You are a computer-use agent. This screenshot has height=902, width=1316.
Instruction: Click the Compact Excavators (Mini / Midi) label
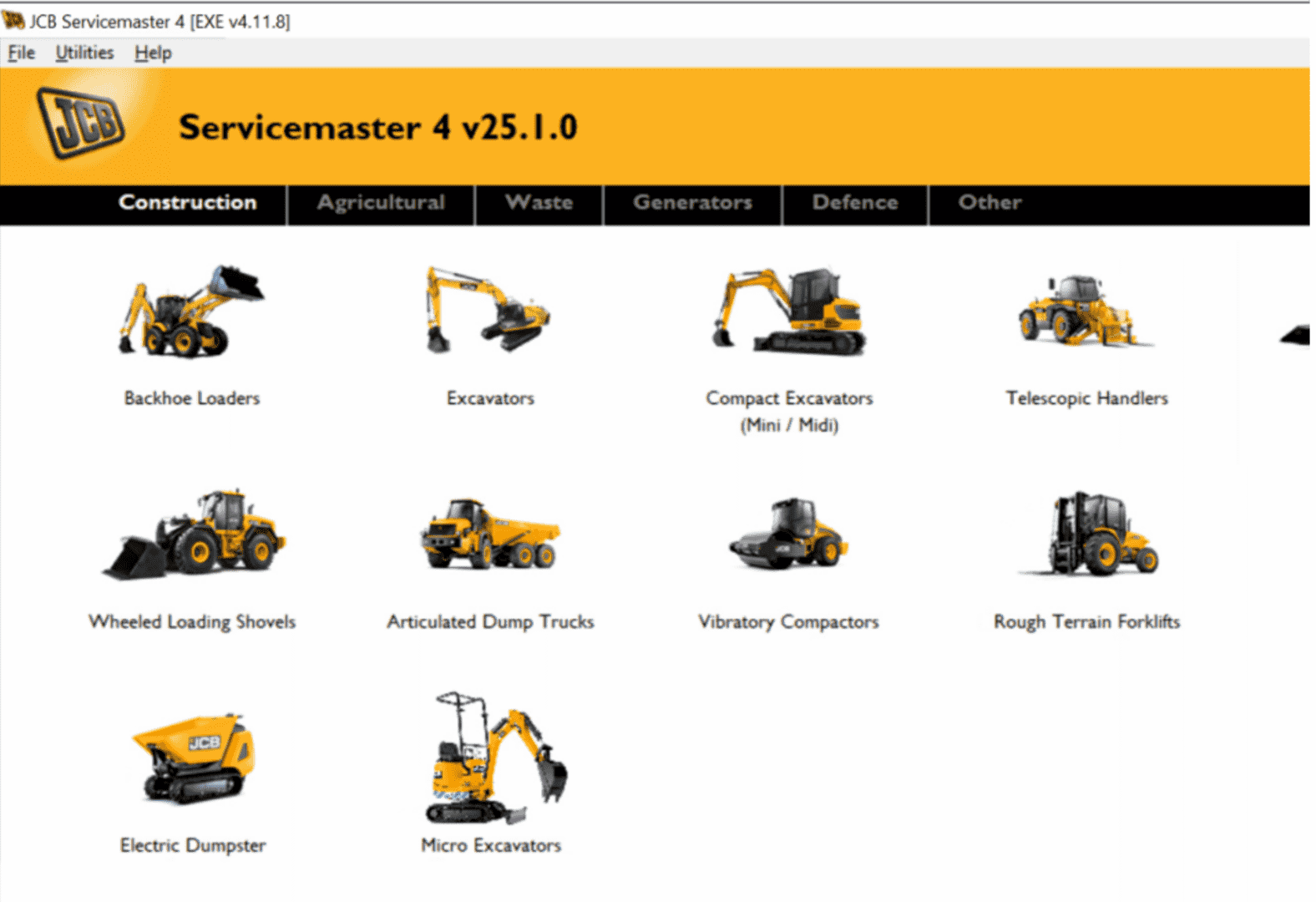pyautogui.click(x=789, y=412)
